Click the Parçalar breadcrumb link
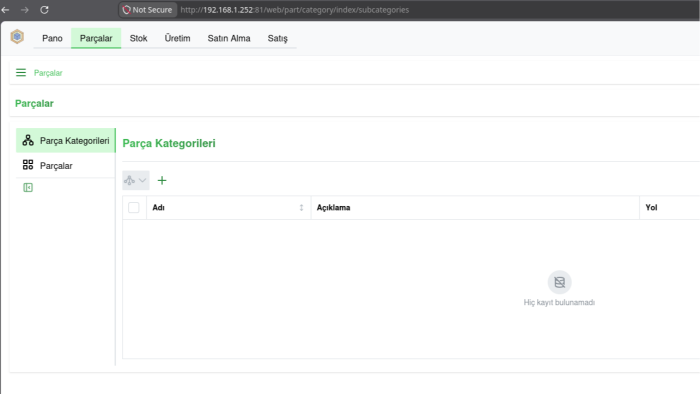The width and height of the screenshot is (700, 394). pyautogui.click(x=48, y=73)
